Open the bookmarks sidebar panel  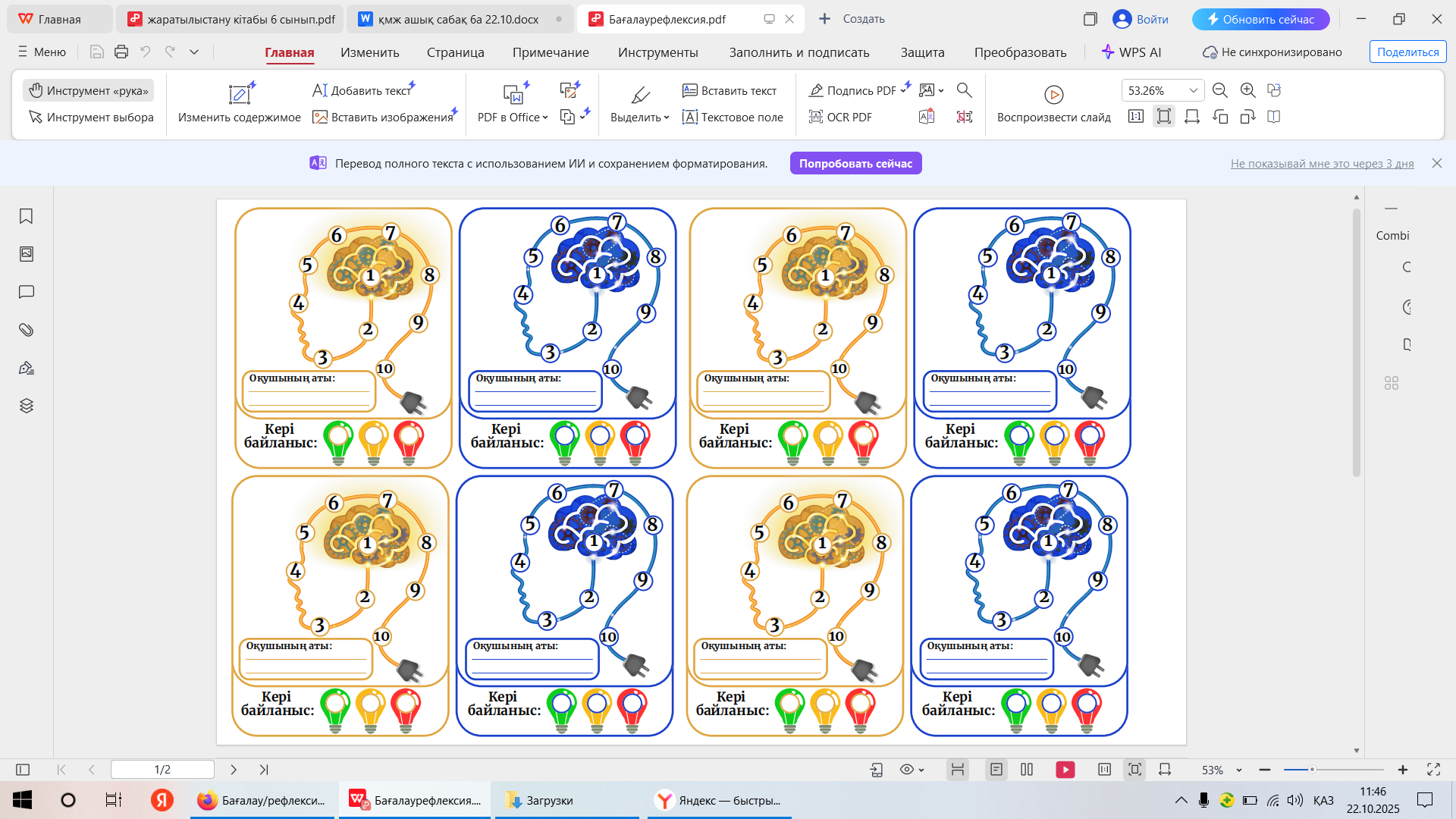click(26, 217)
